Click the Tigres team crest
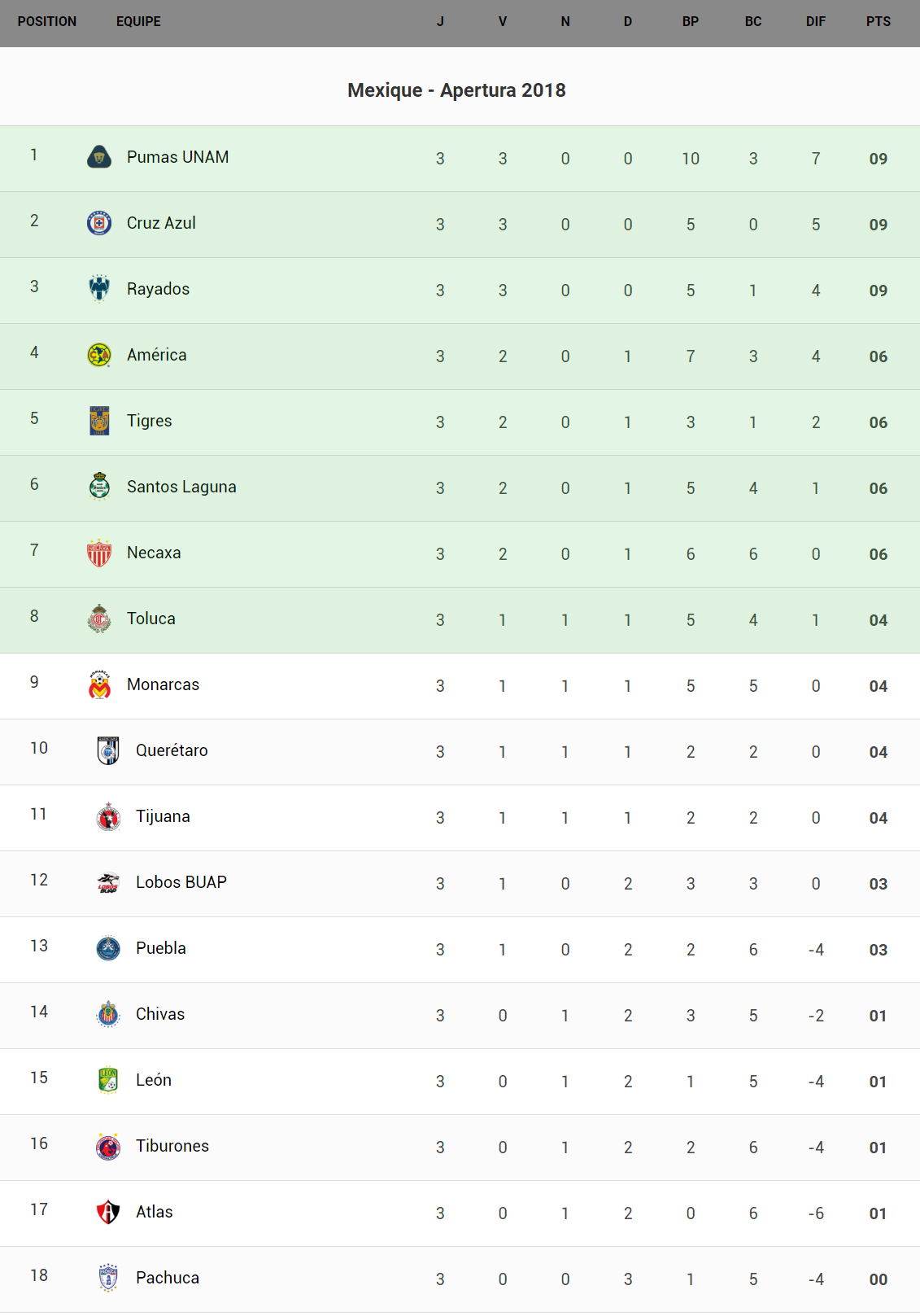 point(99,421)
